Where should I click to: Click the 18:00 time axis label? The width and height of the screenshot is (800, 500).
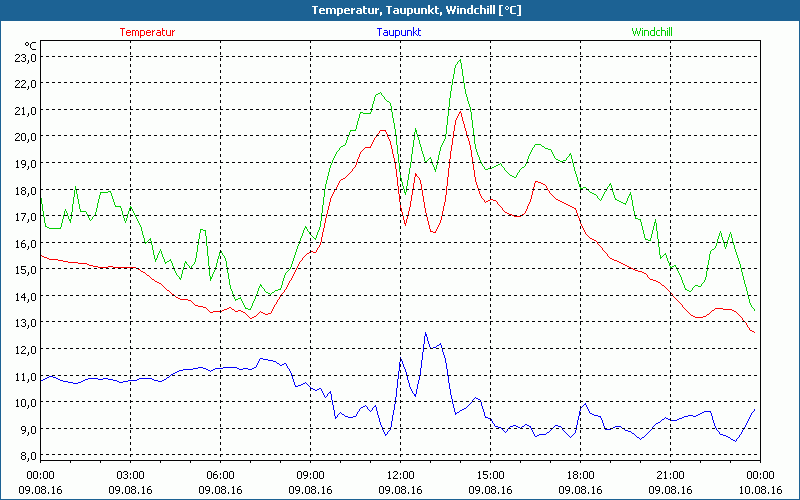(580, 475)
